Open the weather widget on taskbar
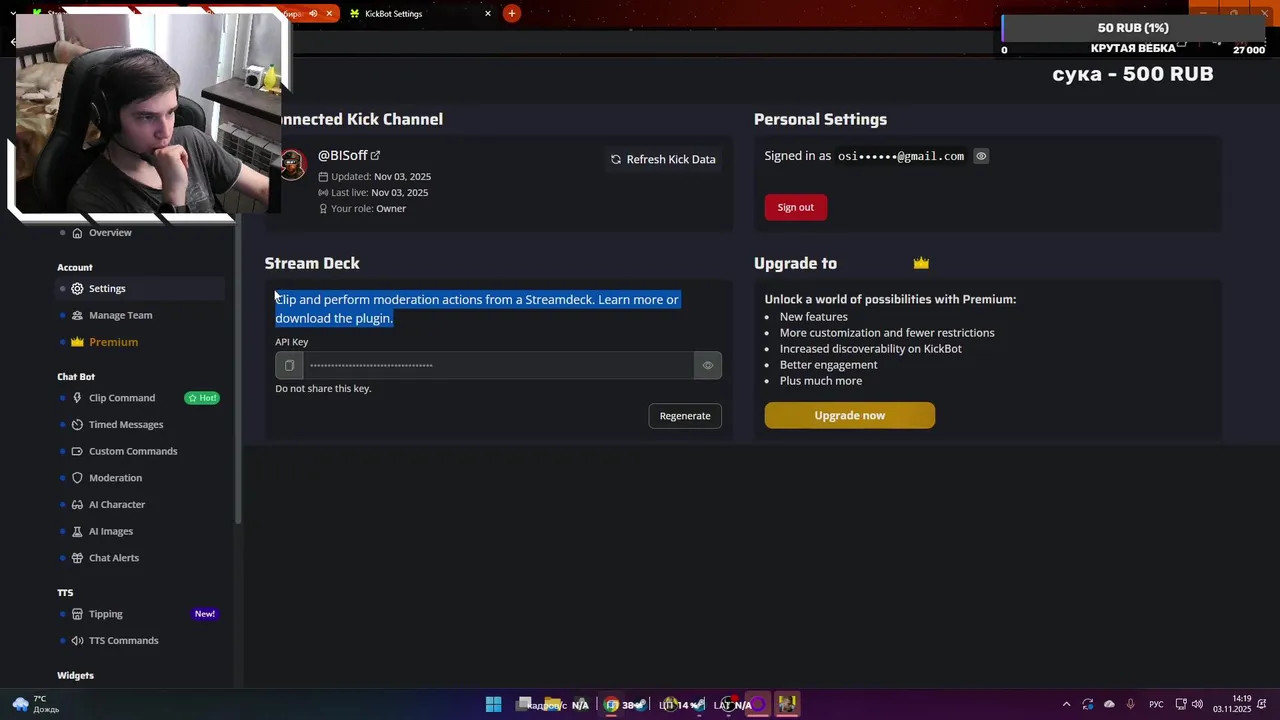This screenshot has width=1280, height=720. [34, 704]
